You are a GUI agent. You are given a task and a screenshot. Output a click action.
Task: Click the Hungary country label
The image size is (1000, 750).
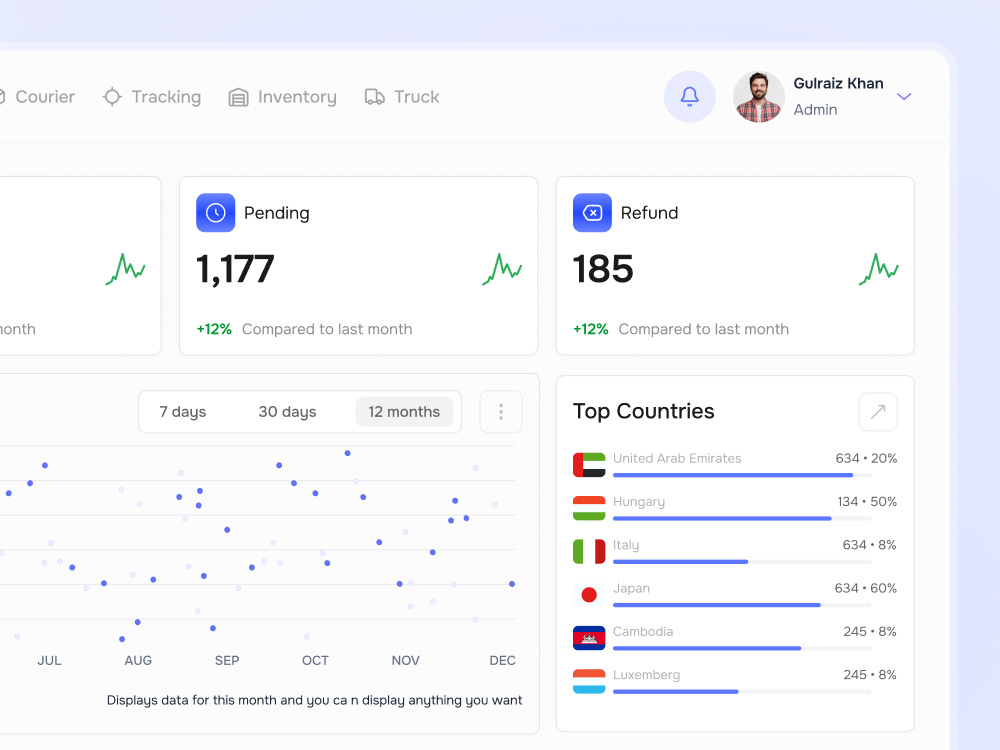[639, 502]
